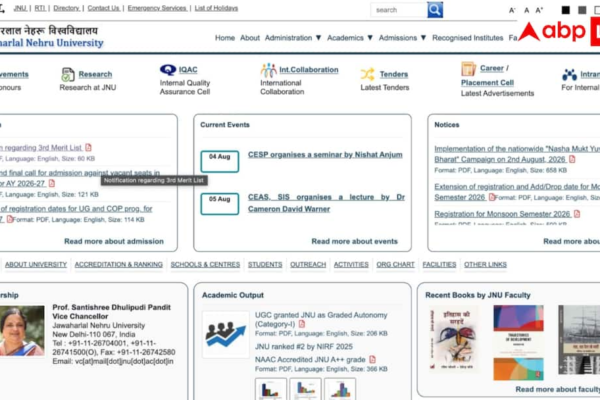The image size is (600, 400).
Task: Switch to ORG CHART tab
Action: (x=395, y=264)
